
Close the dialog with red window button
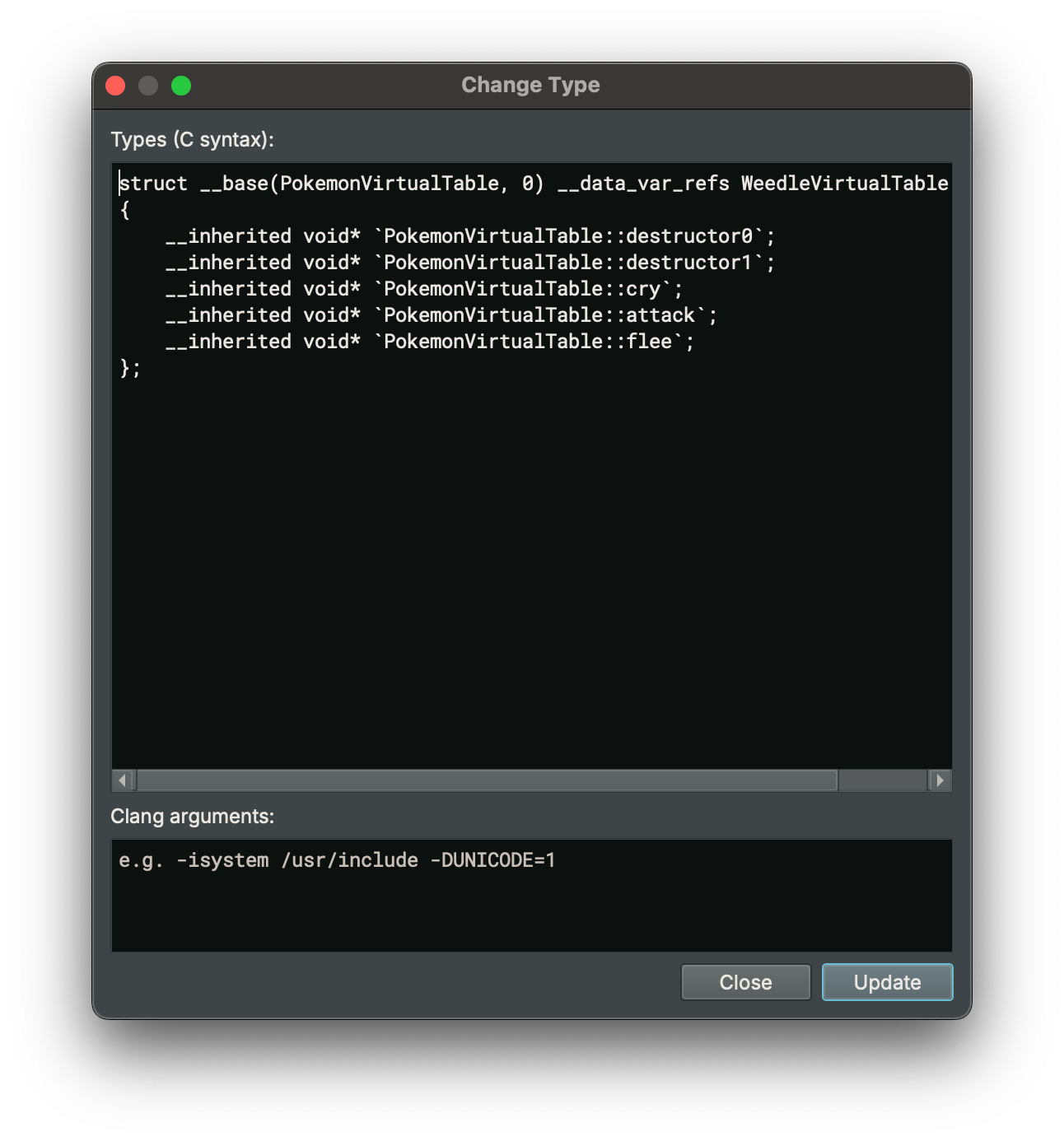click(115, 86)
